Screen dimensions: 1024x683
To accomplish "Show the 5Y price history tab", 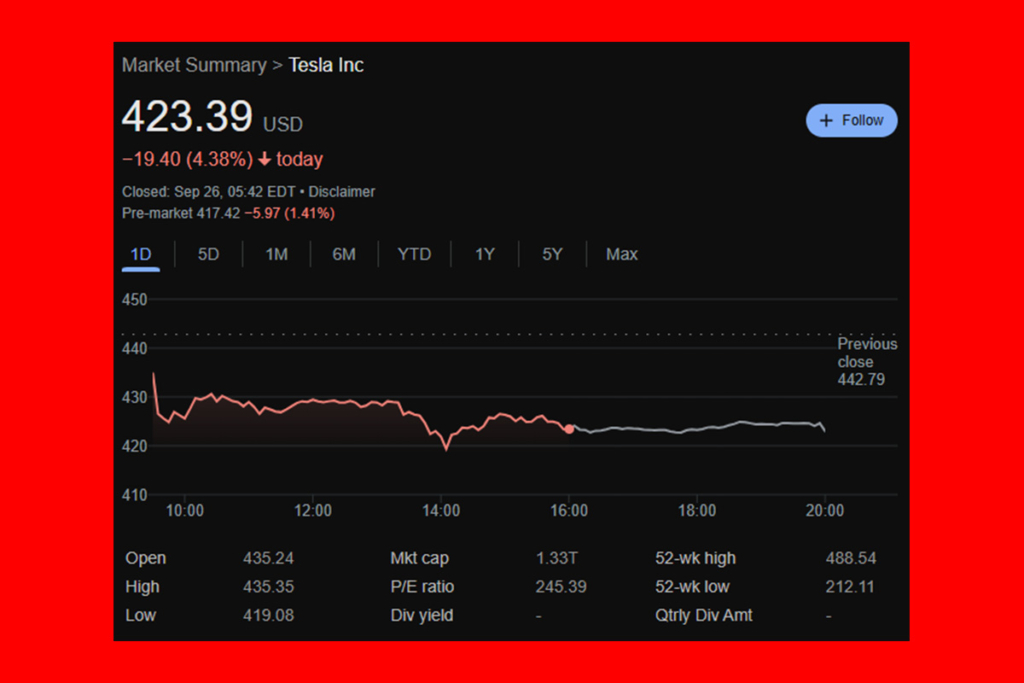I will click(552, 254).
